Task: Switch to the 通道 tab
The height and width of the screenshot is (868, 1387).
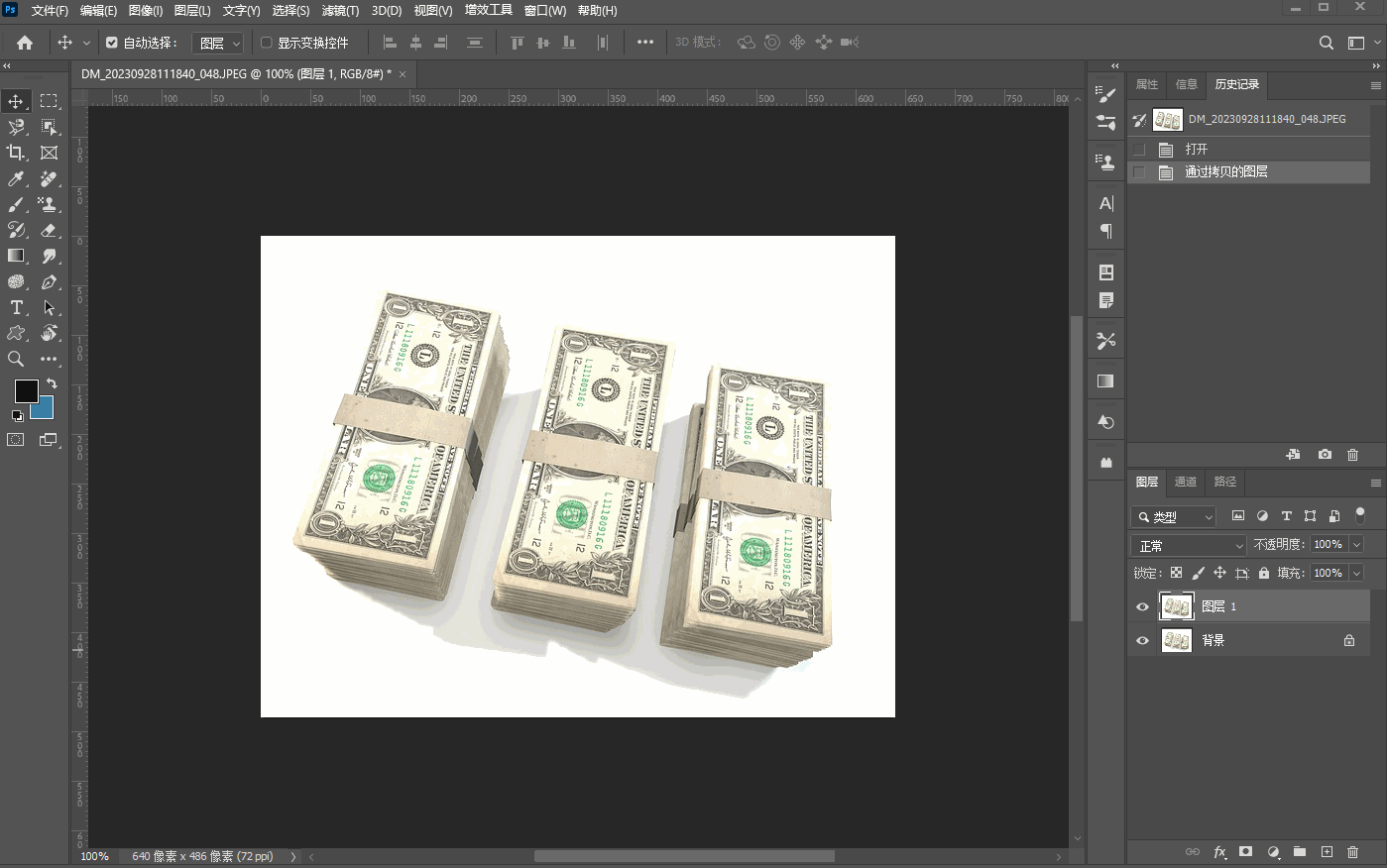Action: 1186,482
